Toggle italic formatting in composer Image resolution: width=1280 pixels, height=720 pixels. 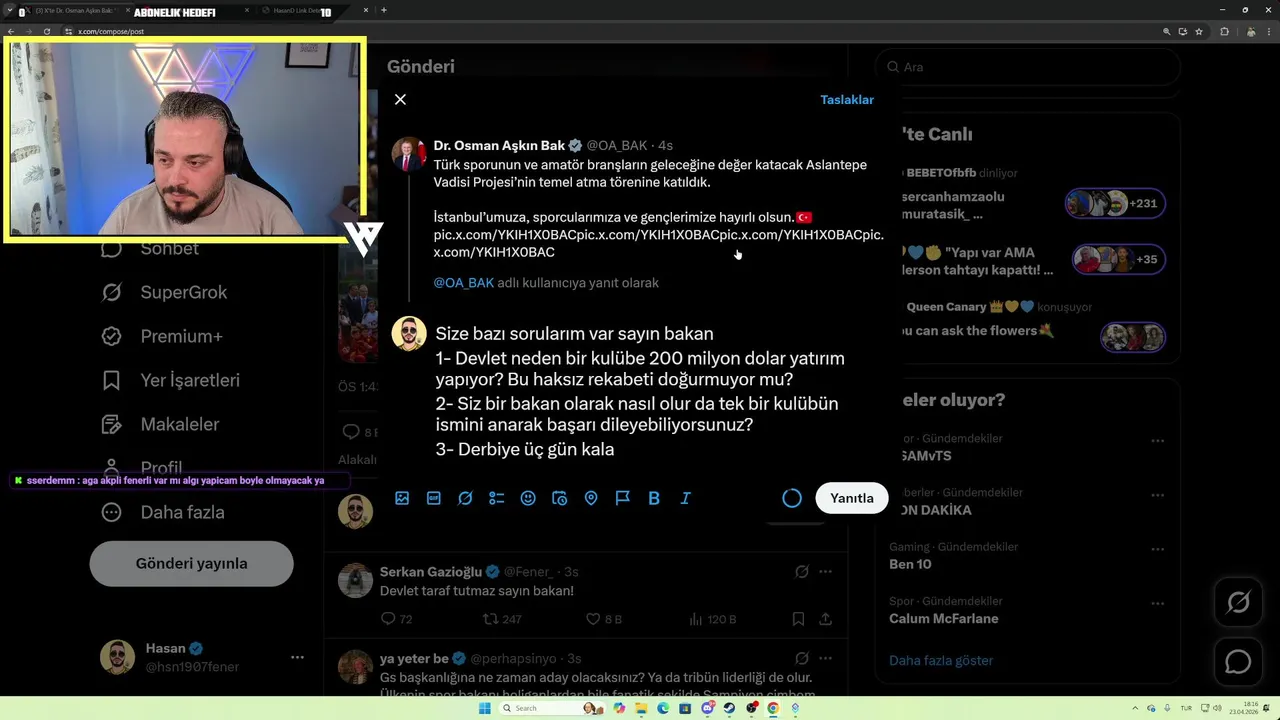coord(685,498)
